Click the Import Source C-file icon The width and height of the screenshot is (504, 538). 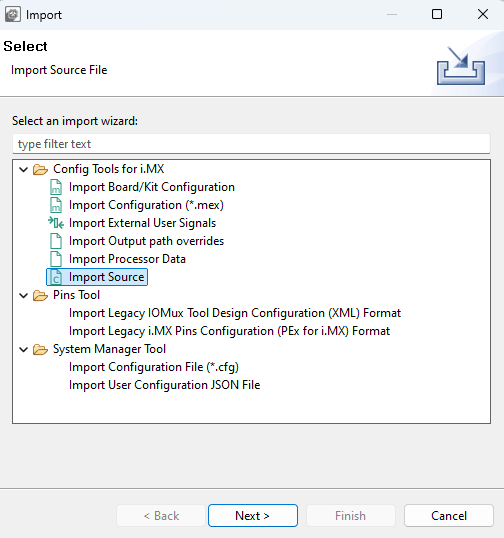pos(56,277)
